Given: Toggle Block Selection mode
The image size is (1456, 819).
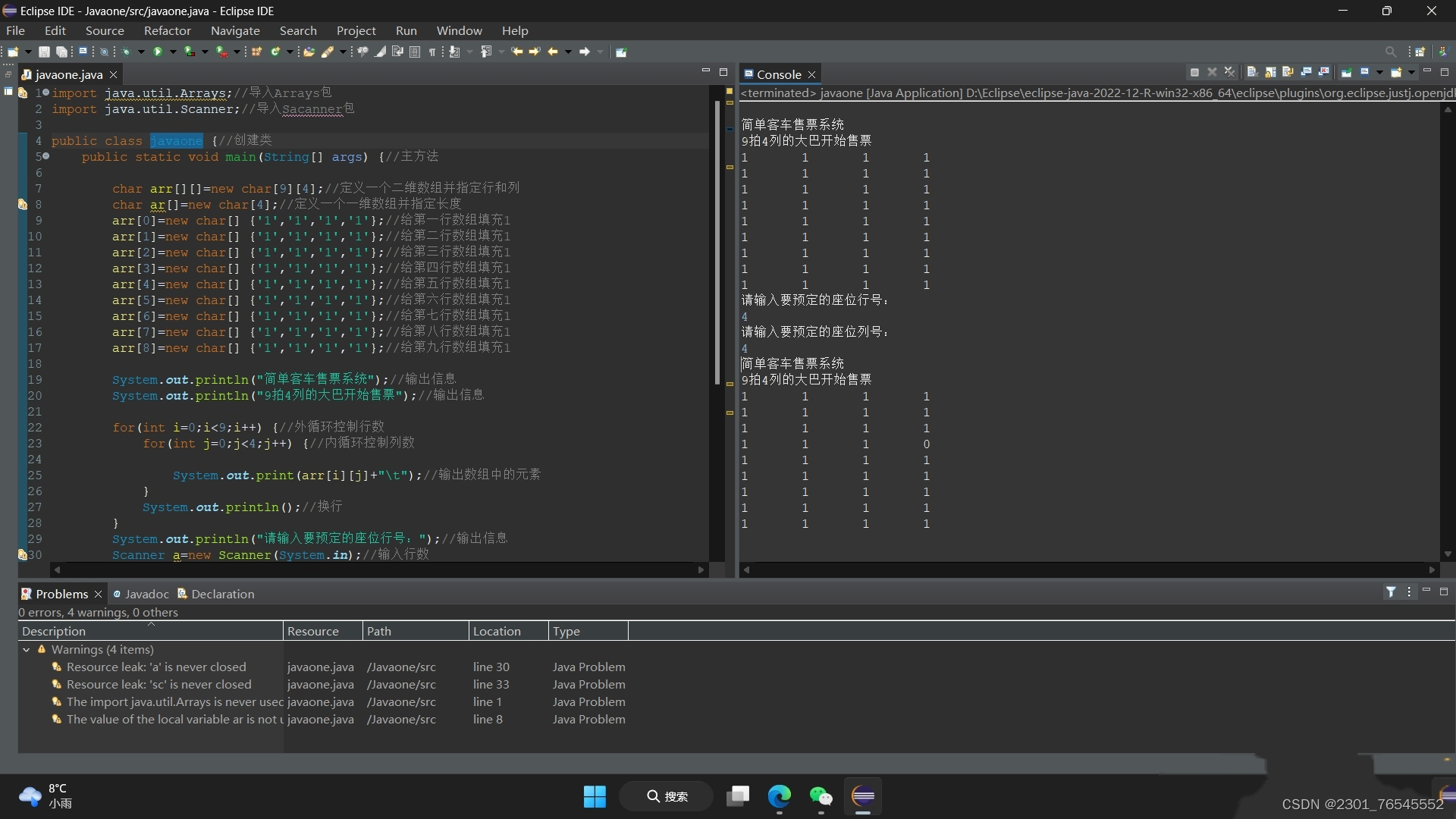Looking at the screenshot, I should [415, 52].
